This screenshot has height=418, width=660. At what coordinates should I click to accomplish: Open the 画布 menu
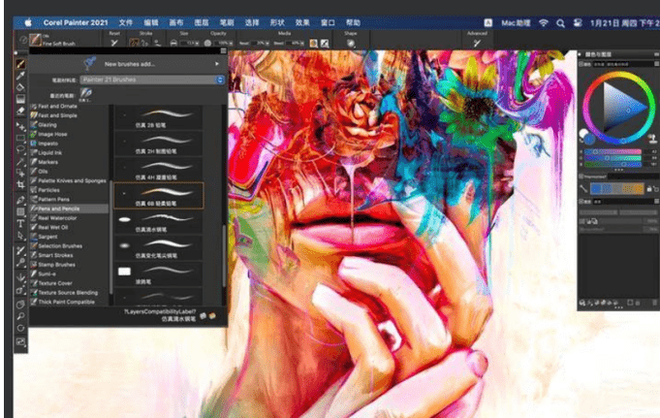(176, 23)
